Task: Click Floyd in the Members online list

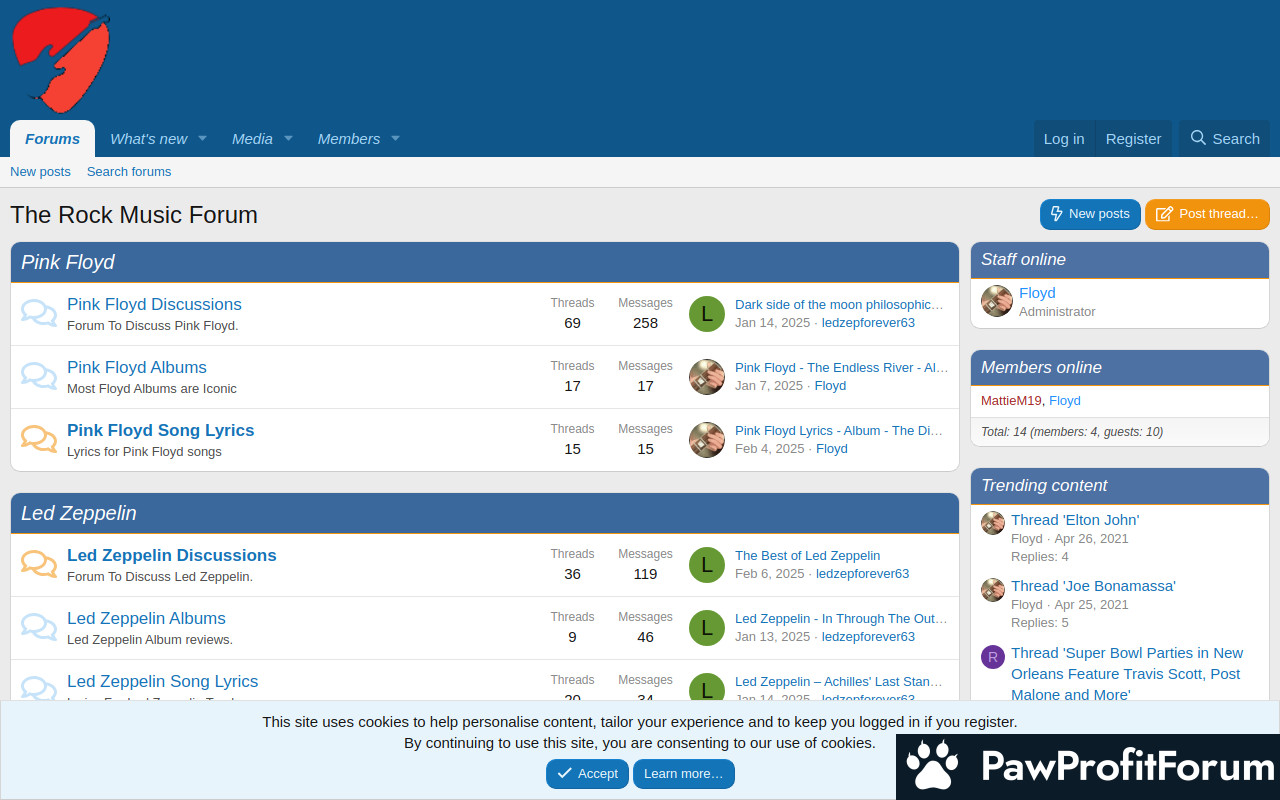Action: coord(1065,401)
